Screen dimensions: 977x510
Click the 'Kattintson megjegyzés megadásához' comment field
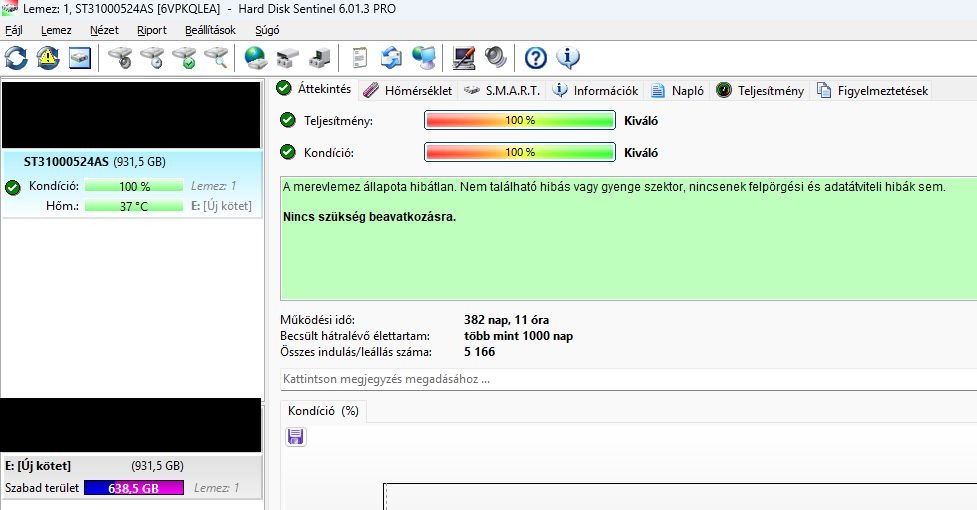click(x=629, y=379)
